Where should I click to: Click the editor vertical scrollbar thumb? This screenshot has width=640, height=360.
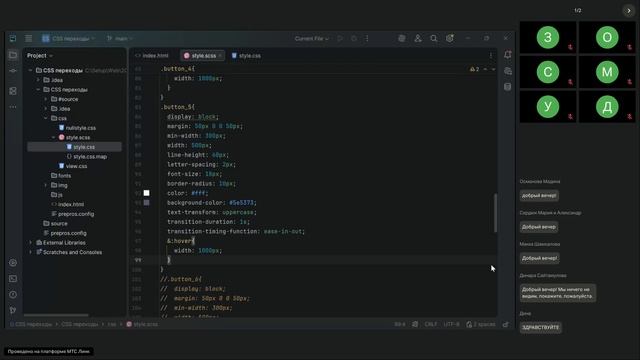coord(496,213)
